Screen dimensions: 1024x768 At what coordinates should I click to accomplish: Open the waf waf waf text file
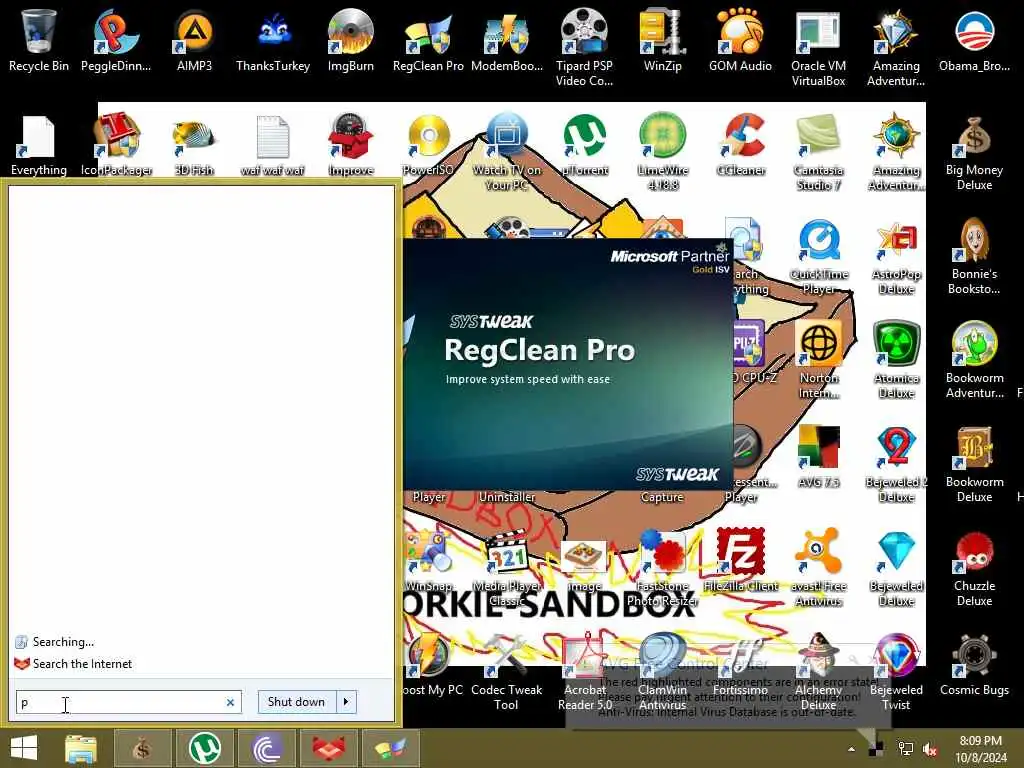273,144
